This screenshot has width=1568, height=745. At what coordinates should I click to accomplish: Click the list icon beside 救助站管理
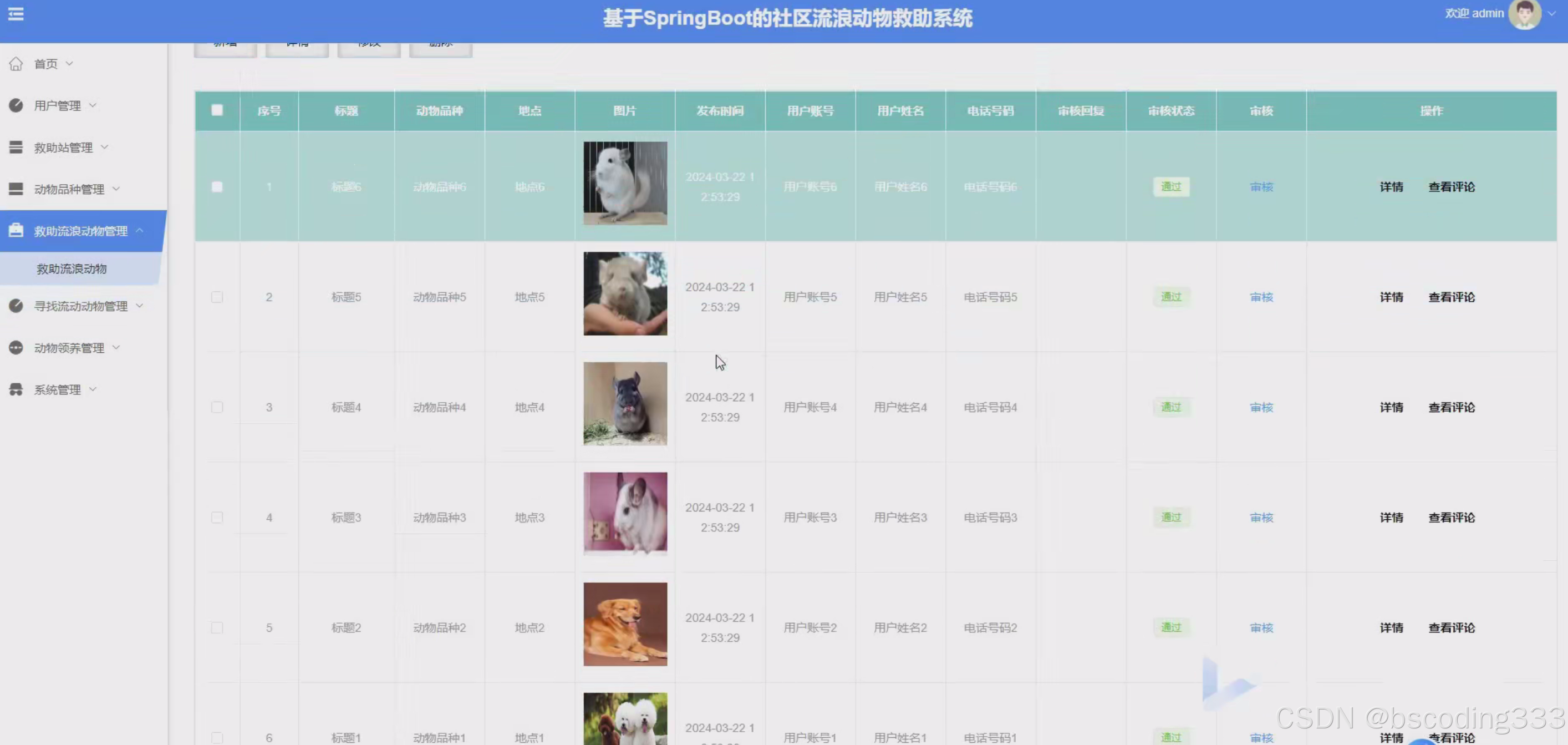(15, 147)
